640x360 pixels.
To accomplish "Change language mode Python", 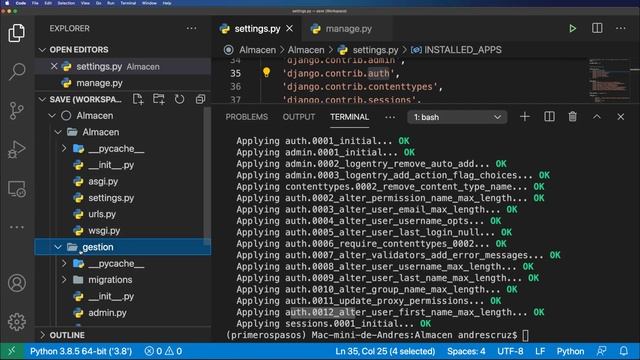I will point(570,351).
